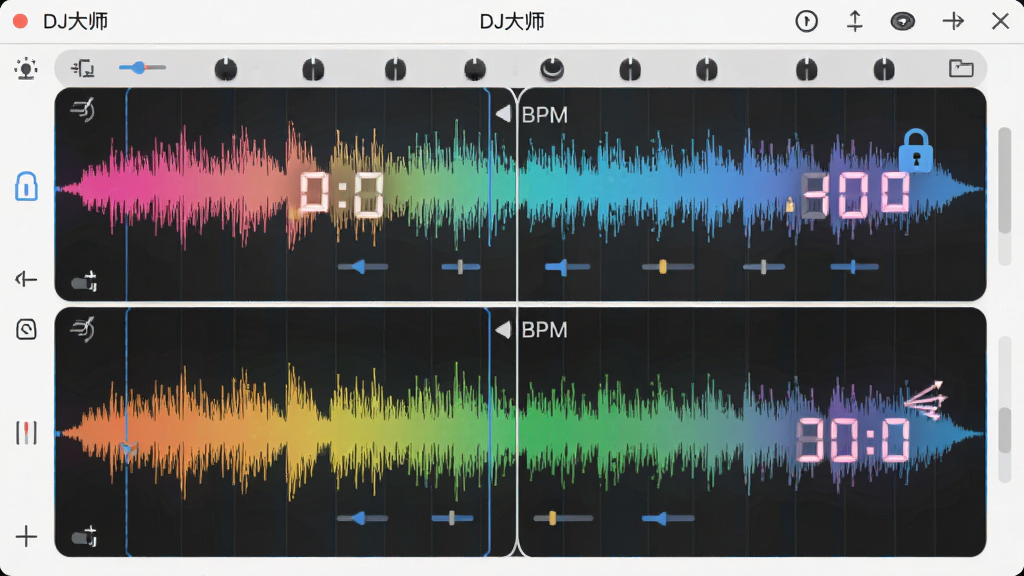Click the upper deck 0:0 time display
Viewport: 1024px width, 576px height.
click(342, 194)
